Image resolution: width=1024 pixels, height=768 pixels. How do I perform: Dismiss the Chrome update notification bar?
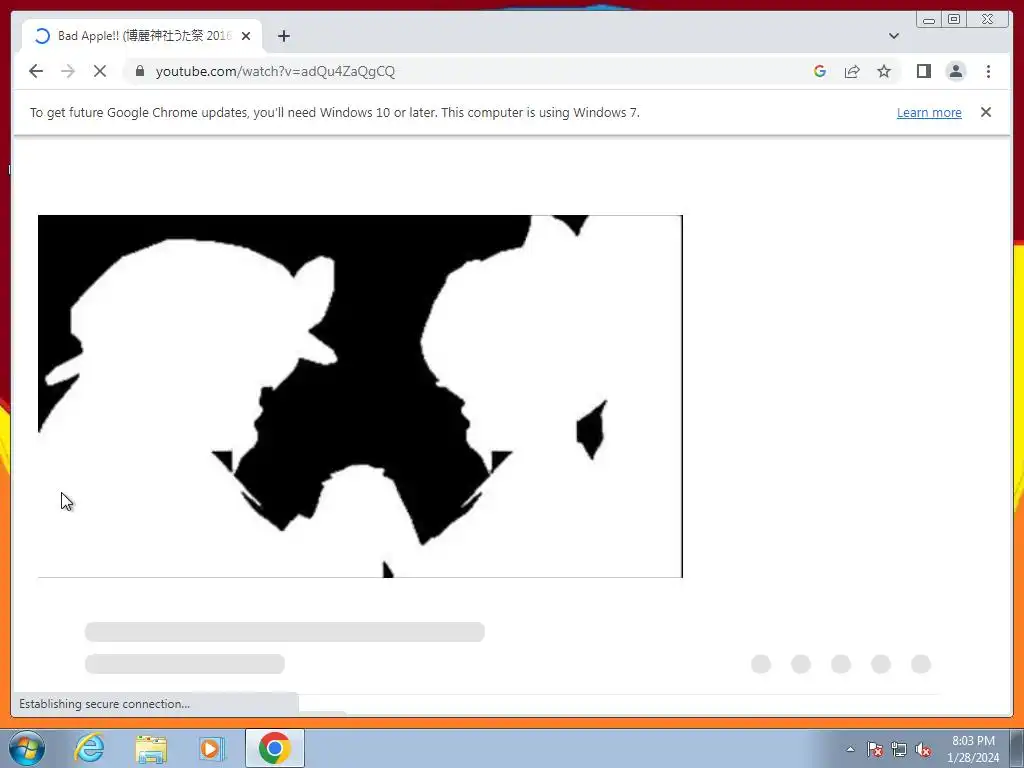(x=986, y=112)
